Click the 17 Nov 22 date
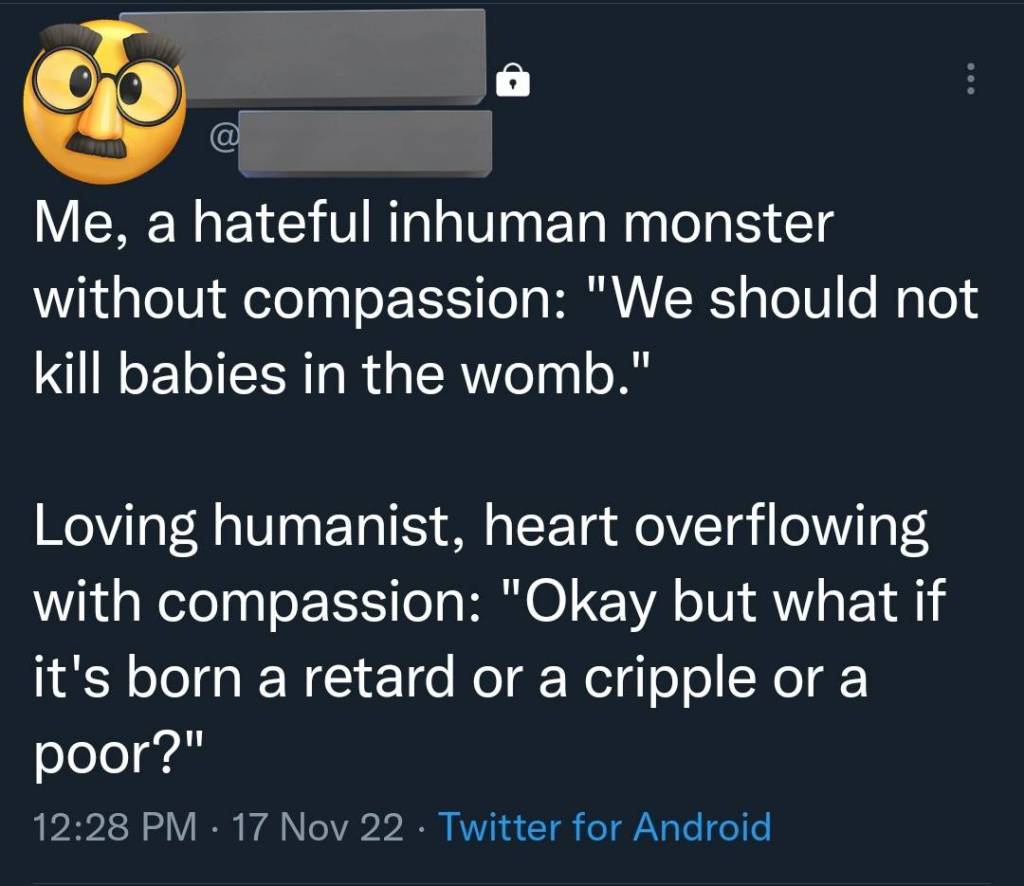This screenshot has width=1024, height=886. 317,827
